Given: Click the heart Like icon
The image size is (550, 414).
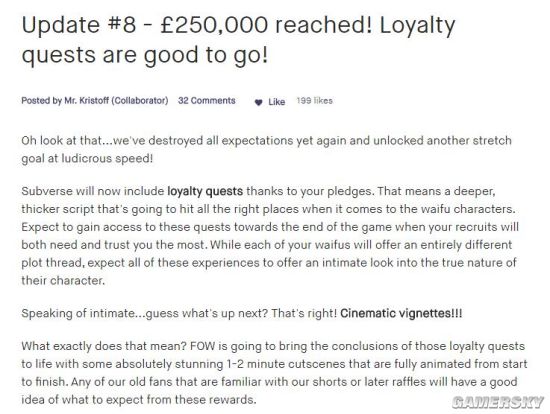Looking at the screenshot, I should tap(259, 102).
